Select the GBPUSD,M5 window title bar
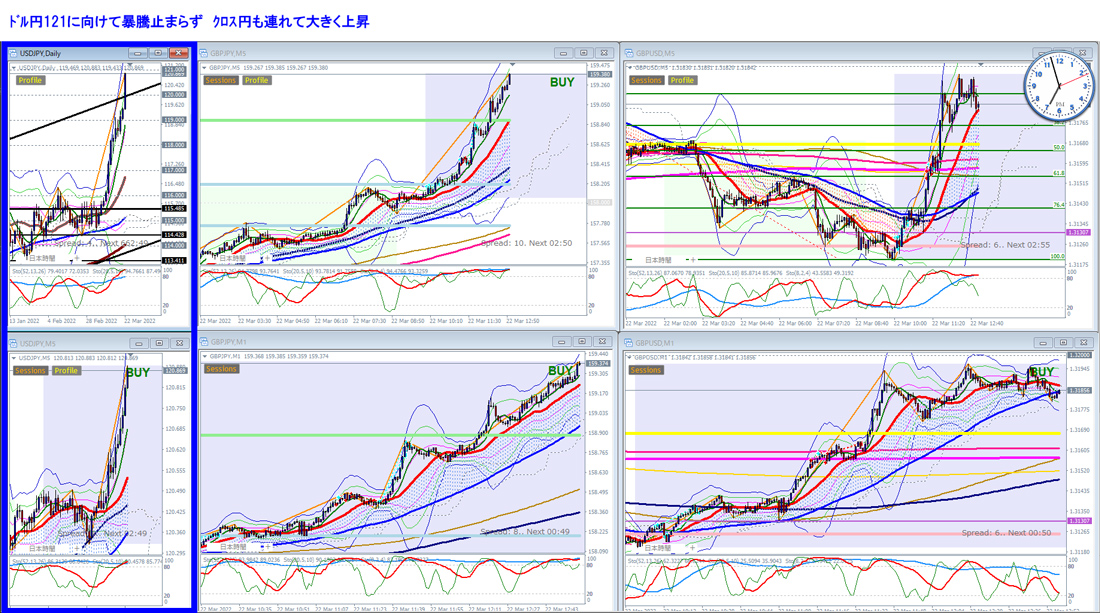Image resolution: width=1100 pixels, height=613 pixels. pos(859,53)
